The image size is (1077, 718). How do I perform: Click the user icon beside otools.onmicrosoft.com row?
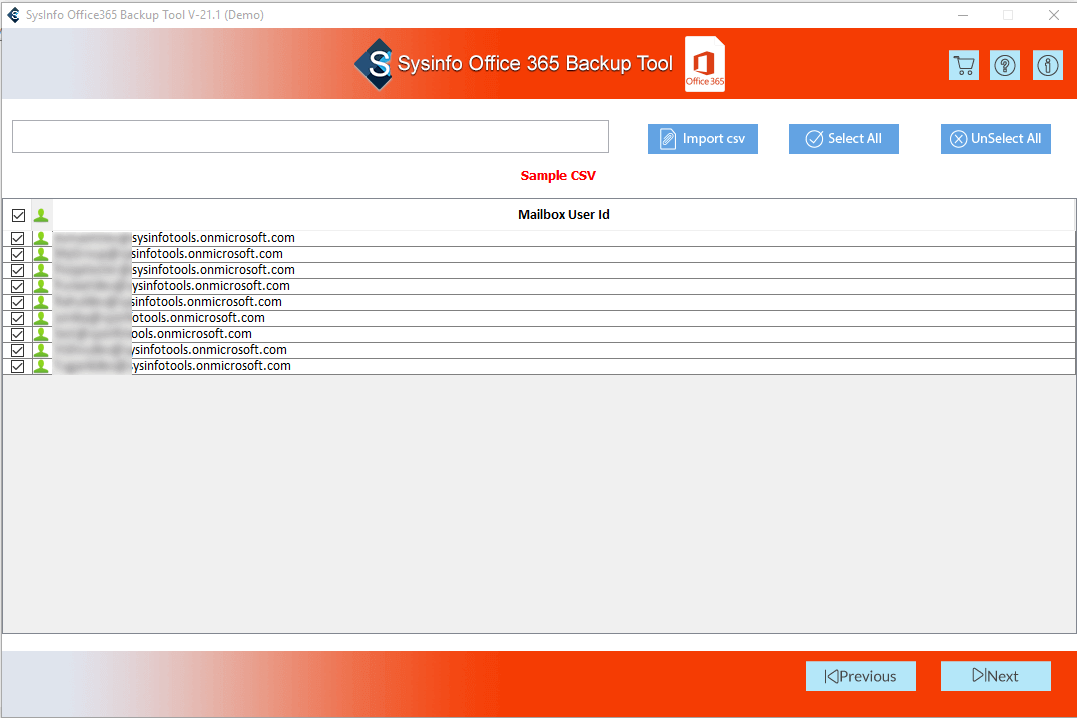click(x=41, y=318)
